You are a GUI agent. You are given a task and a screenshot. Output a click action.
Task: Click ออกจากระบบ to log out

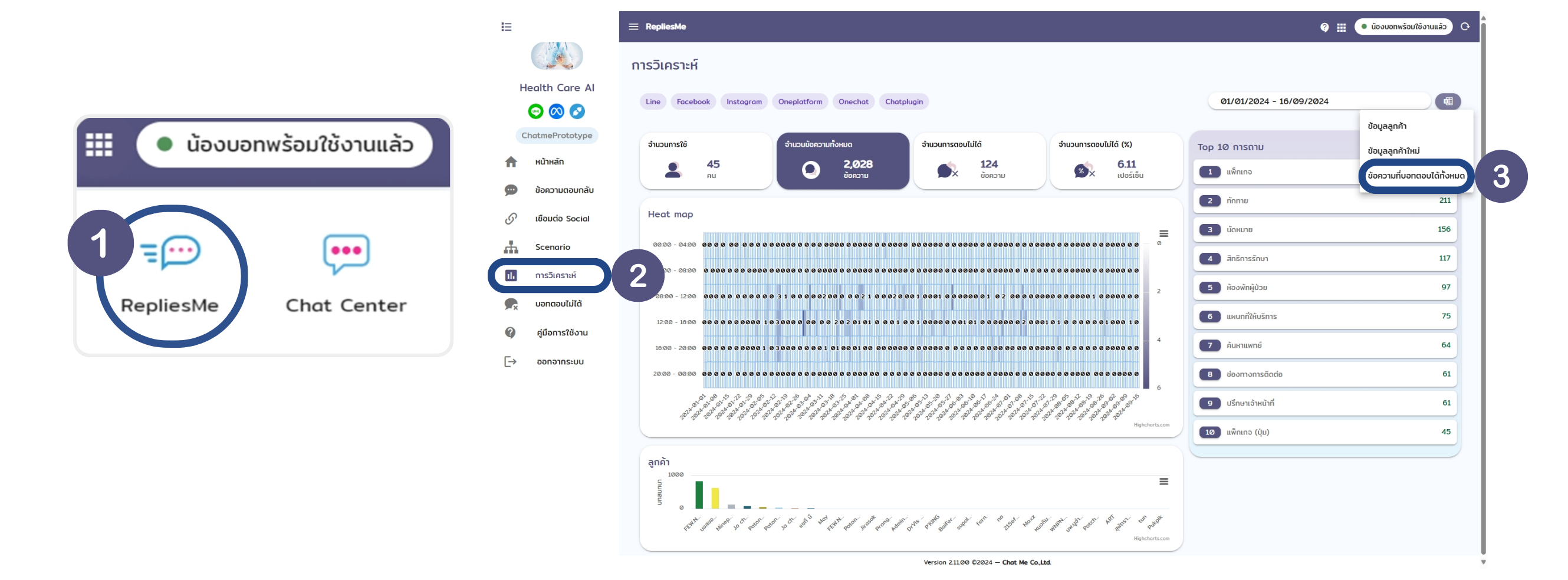pos(560,362)
